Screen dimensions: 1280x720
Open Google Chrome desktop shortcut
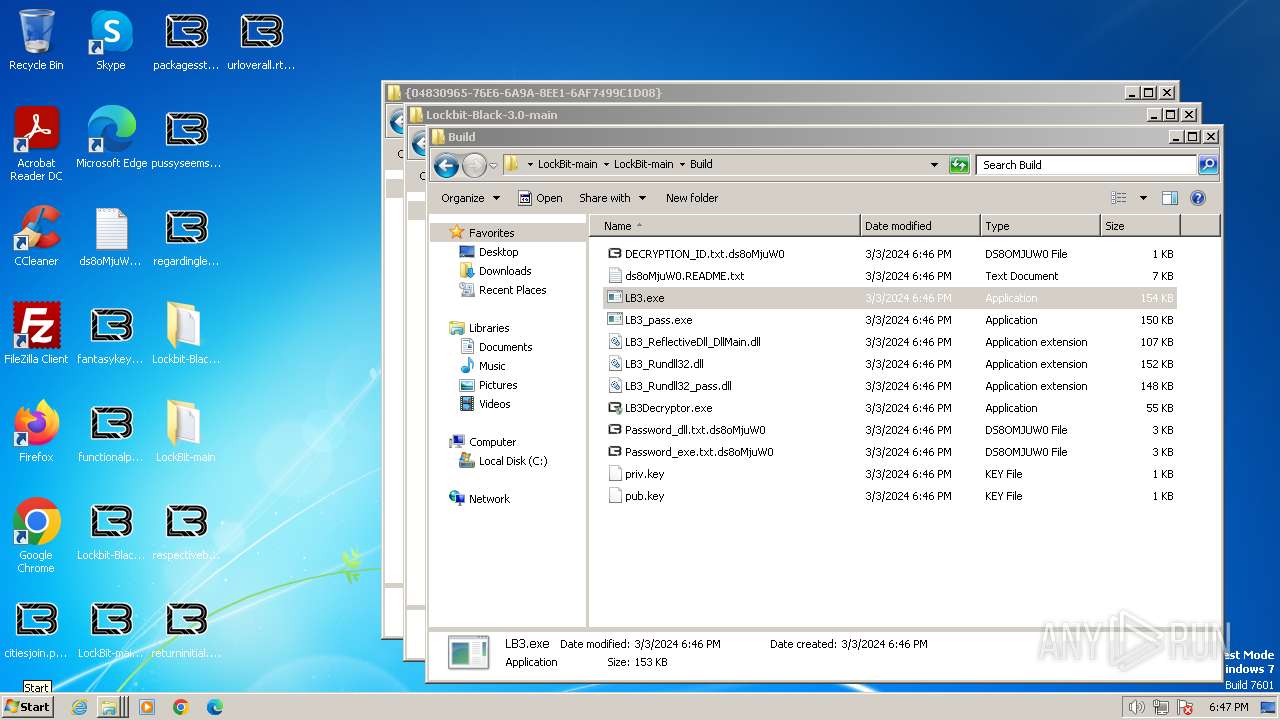(36, 536)
